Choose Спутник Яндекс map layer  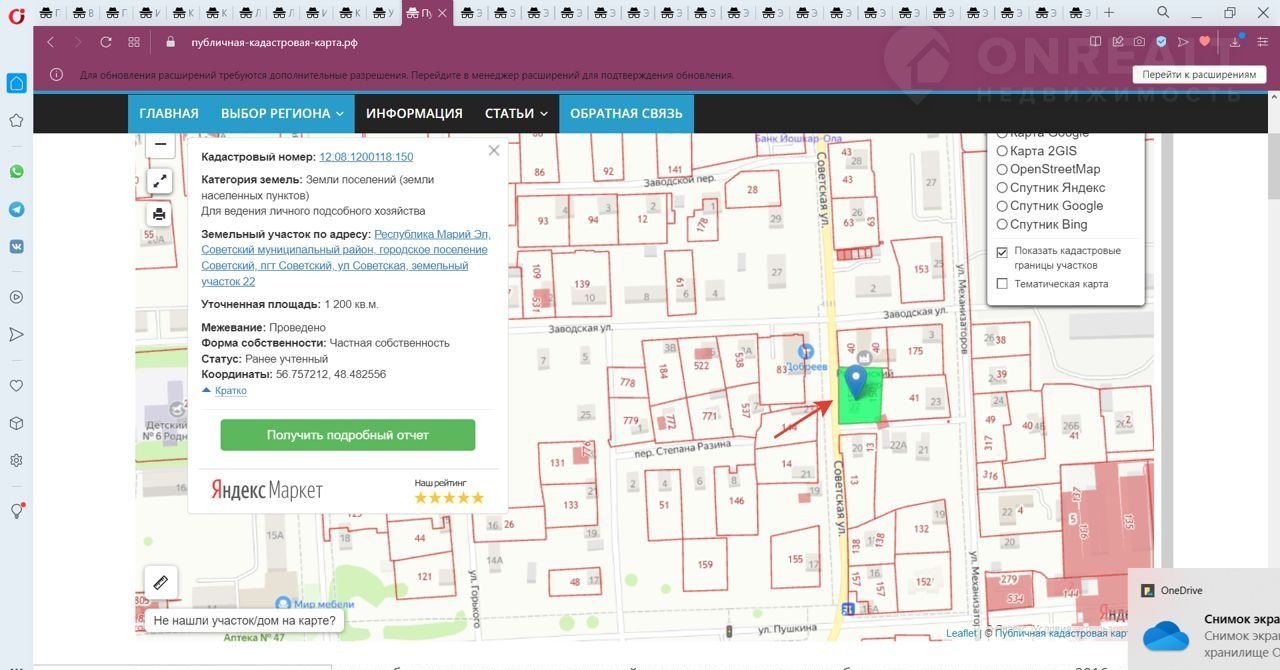[x=1002, y=187]
